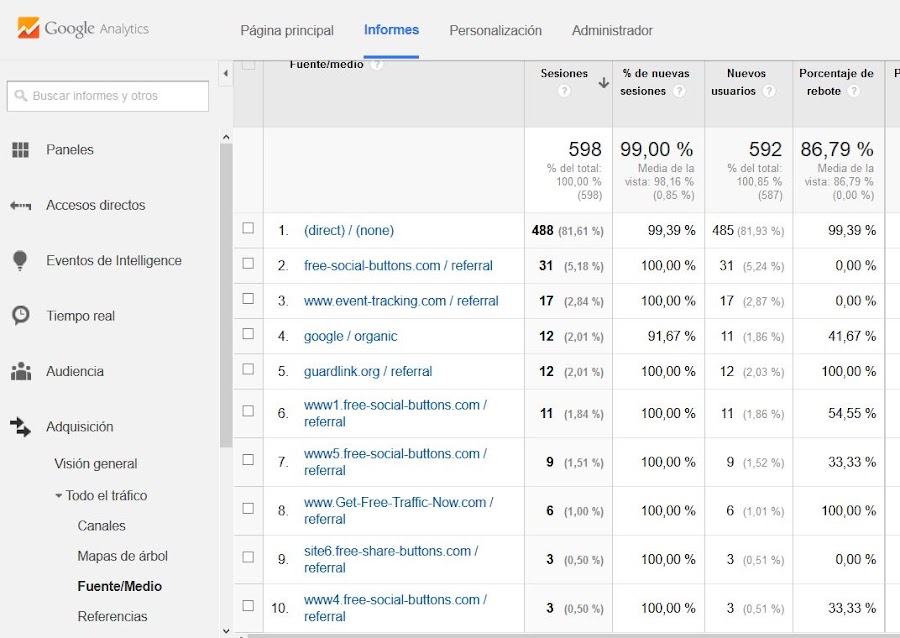Open www5.free-social-buttons.com / referral link
Image resolution: width=900 pixels, height=638 pixels.
coord(395,462)
